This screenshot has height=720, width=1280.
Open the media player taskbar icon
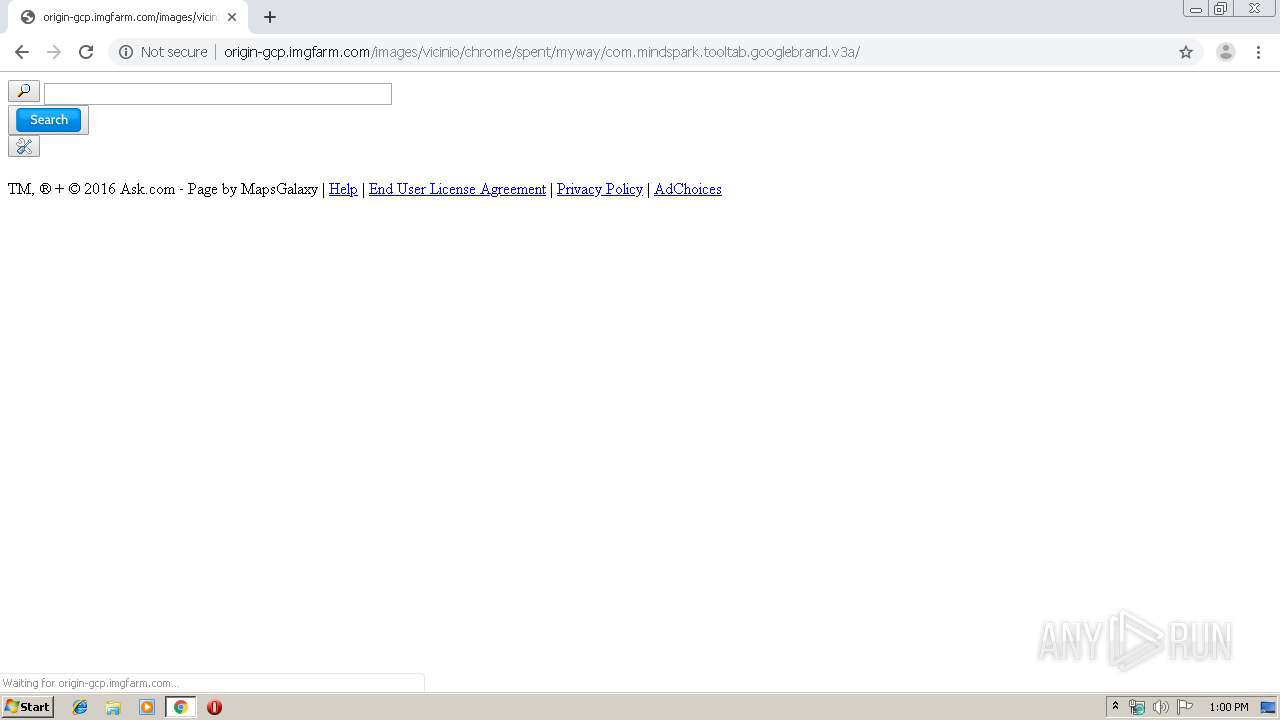(x=147, y=707)
